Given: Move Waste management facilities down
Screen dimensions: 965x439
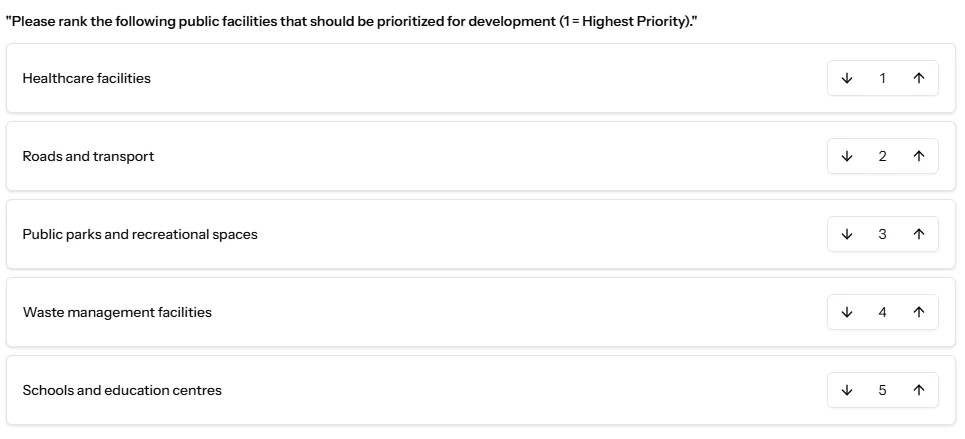Looking at the screenshot, I should (x=847, y=312).
